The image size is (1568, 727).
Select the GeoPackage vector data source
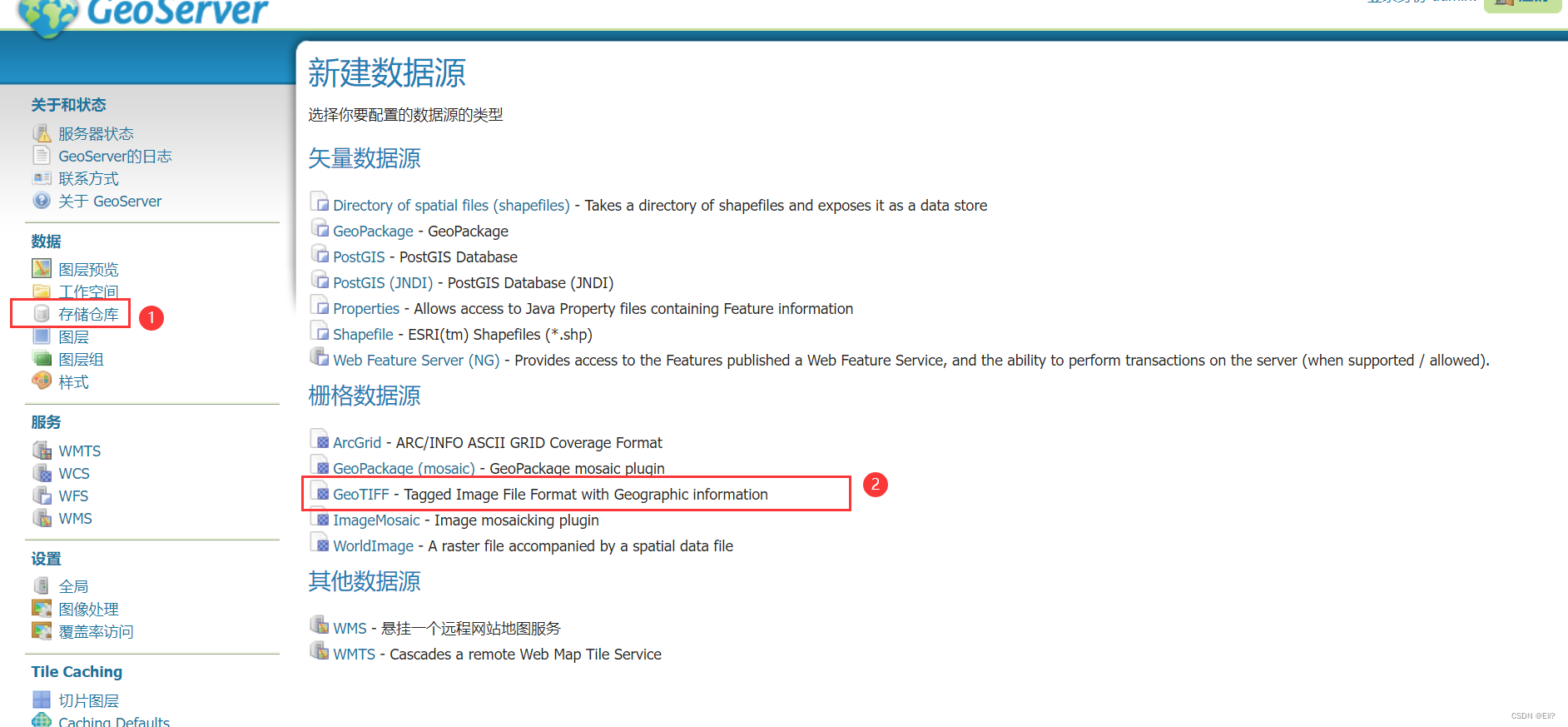coord(373,231)
